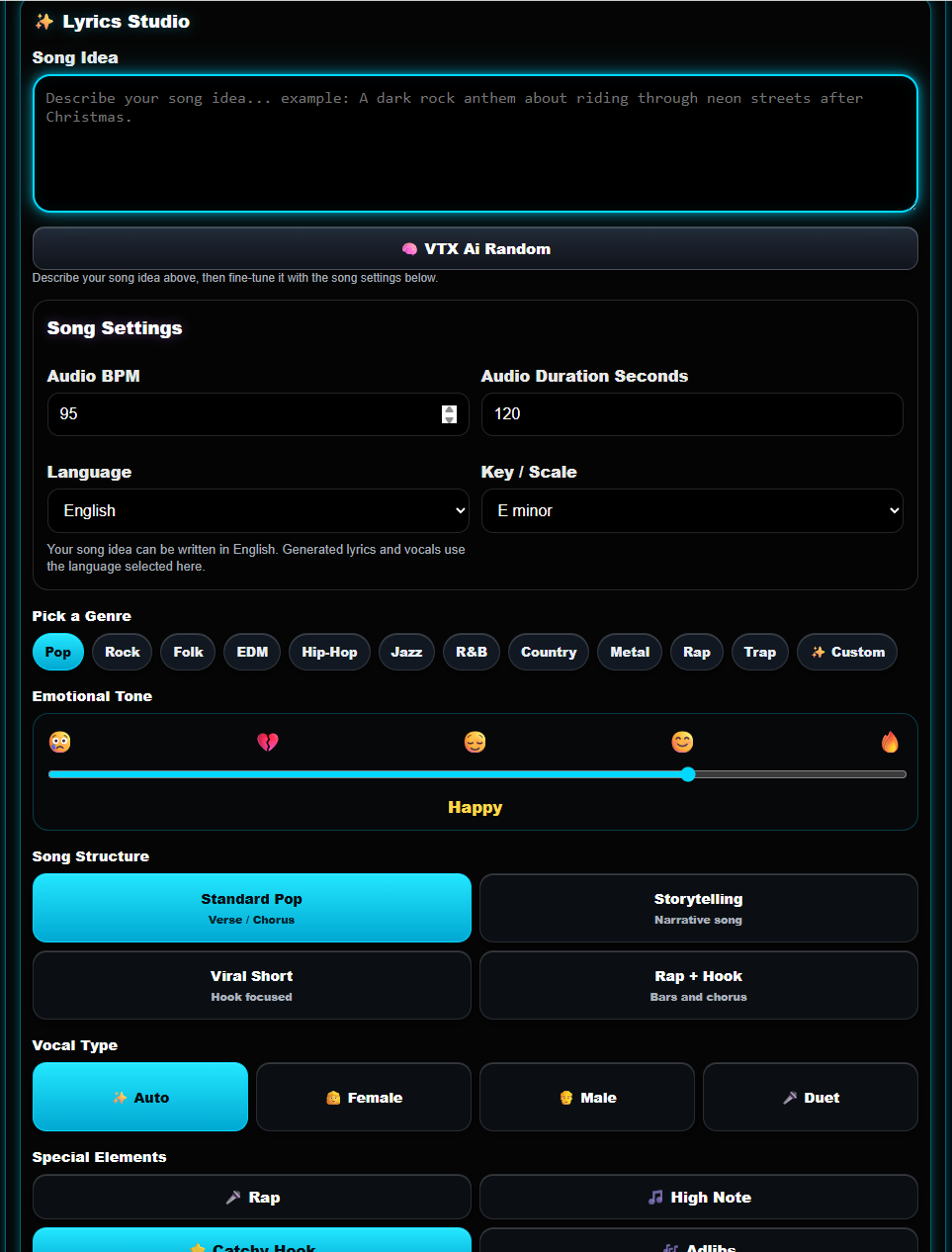Choose the Rap genre chip

(697, 652)
